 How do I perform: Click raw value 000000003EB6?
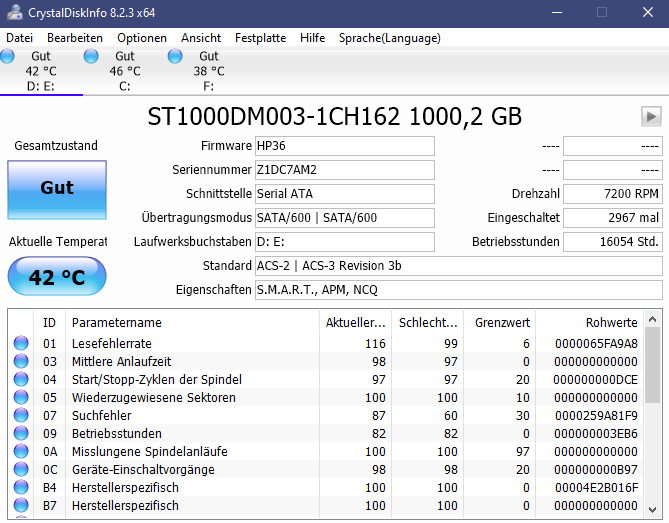point(596,433)
